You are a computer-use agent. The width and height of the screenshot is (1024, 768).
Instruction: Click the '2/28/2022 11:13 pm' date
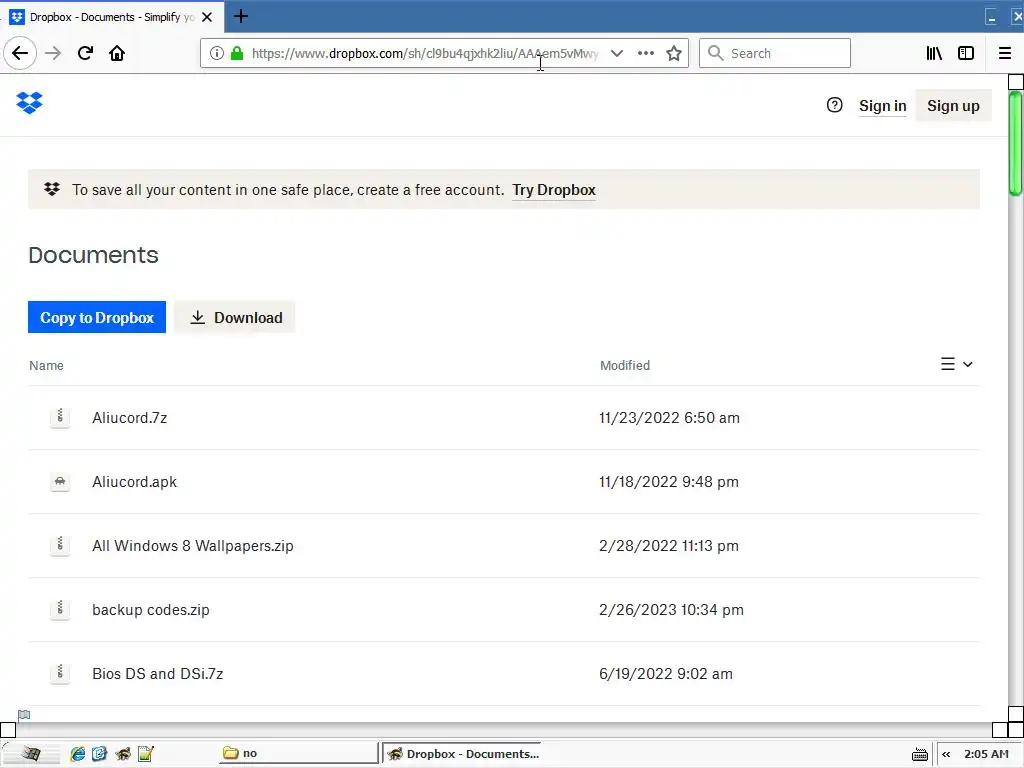(669, 546)
